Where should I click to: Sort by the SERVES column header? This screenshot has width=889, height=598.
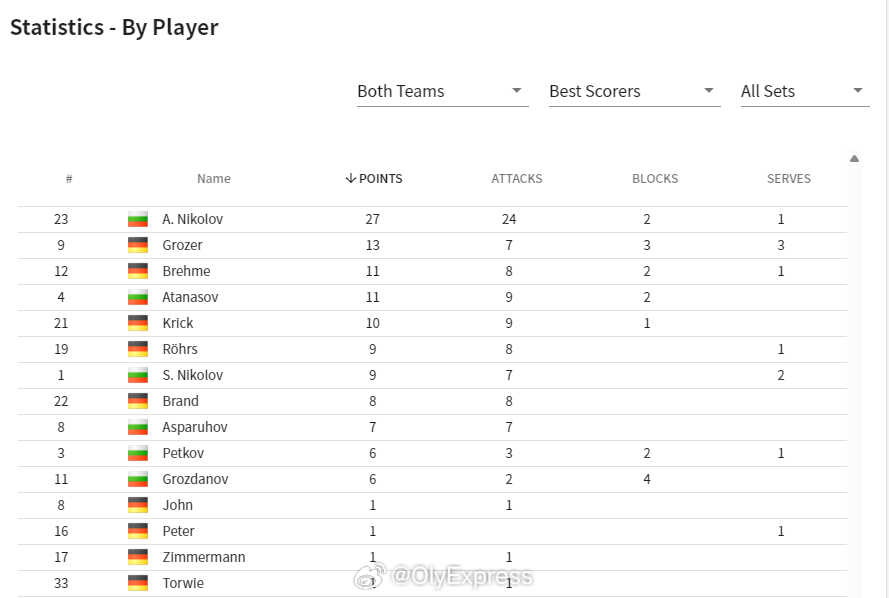click(x=789, y=179)
